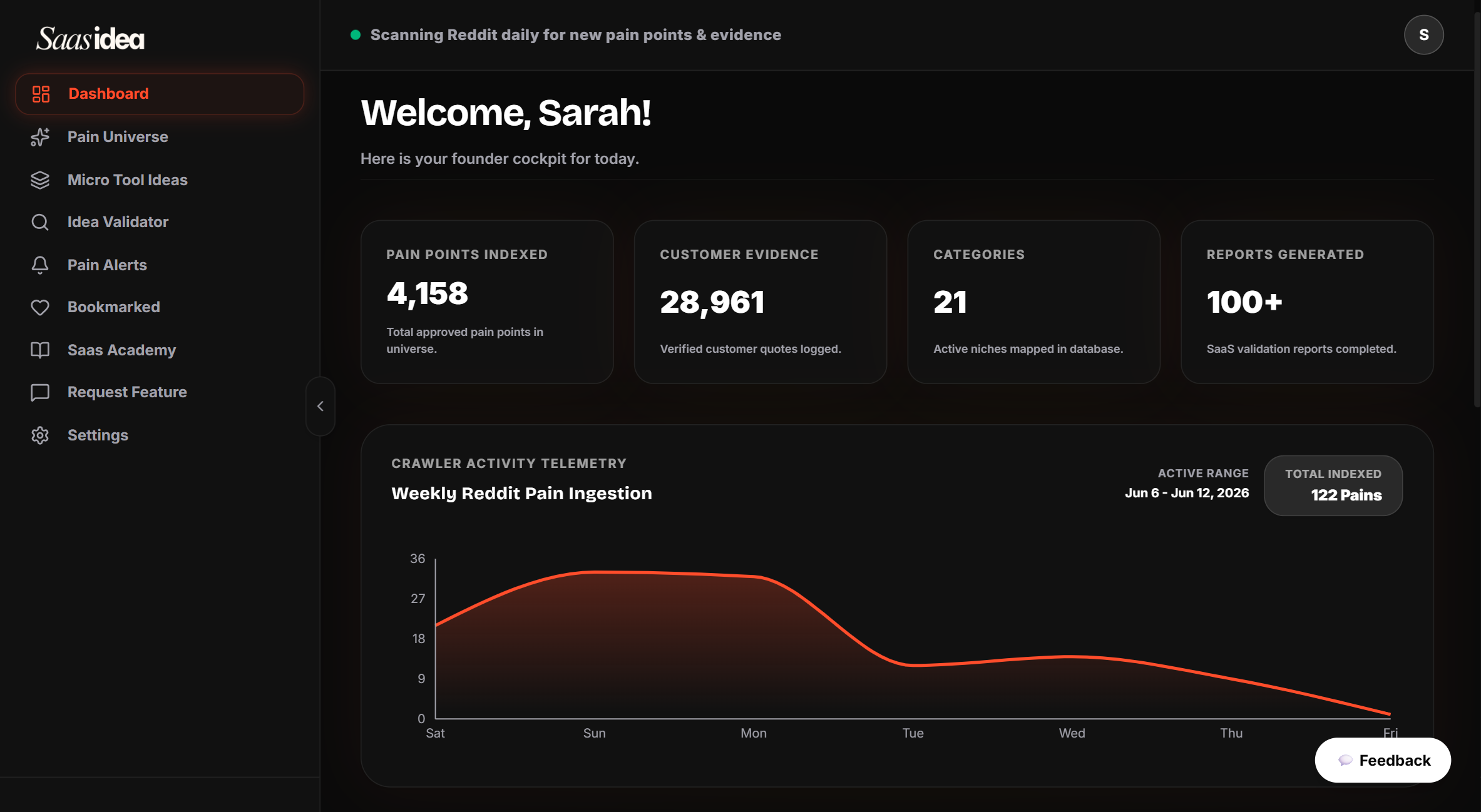This screenshot has height=812, width=1481.
Task: Select the Reports Generated card
Action: click(x=1308, y=302)
